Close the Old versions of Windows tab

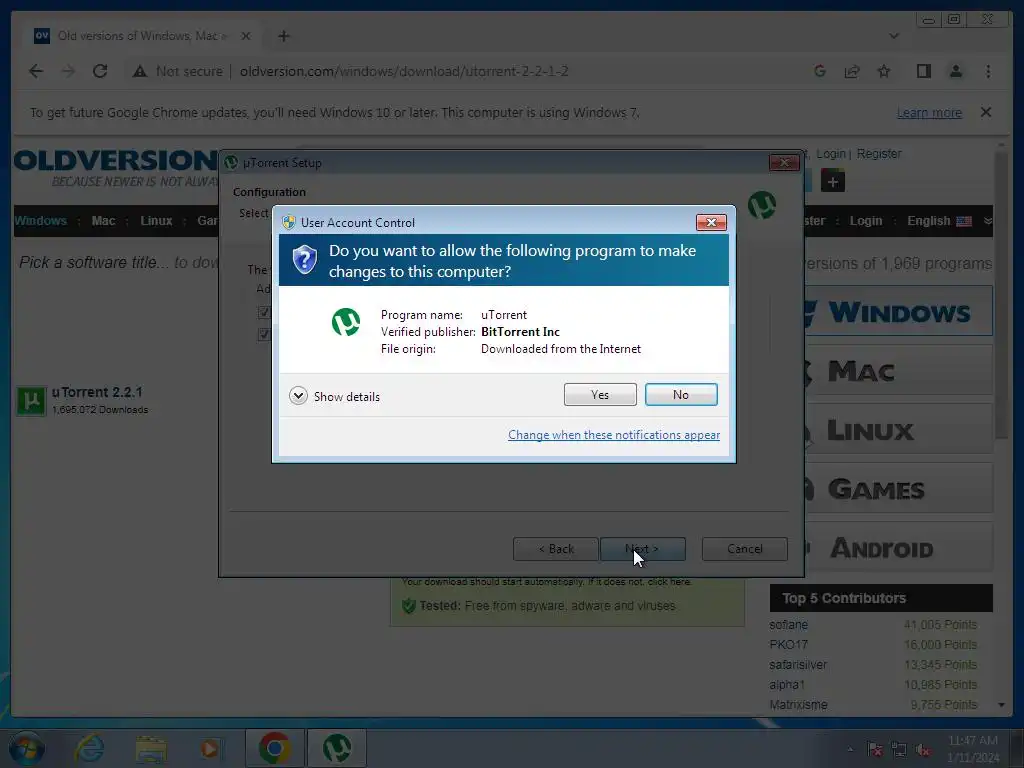(x=246, y=36)
